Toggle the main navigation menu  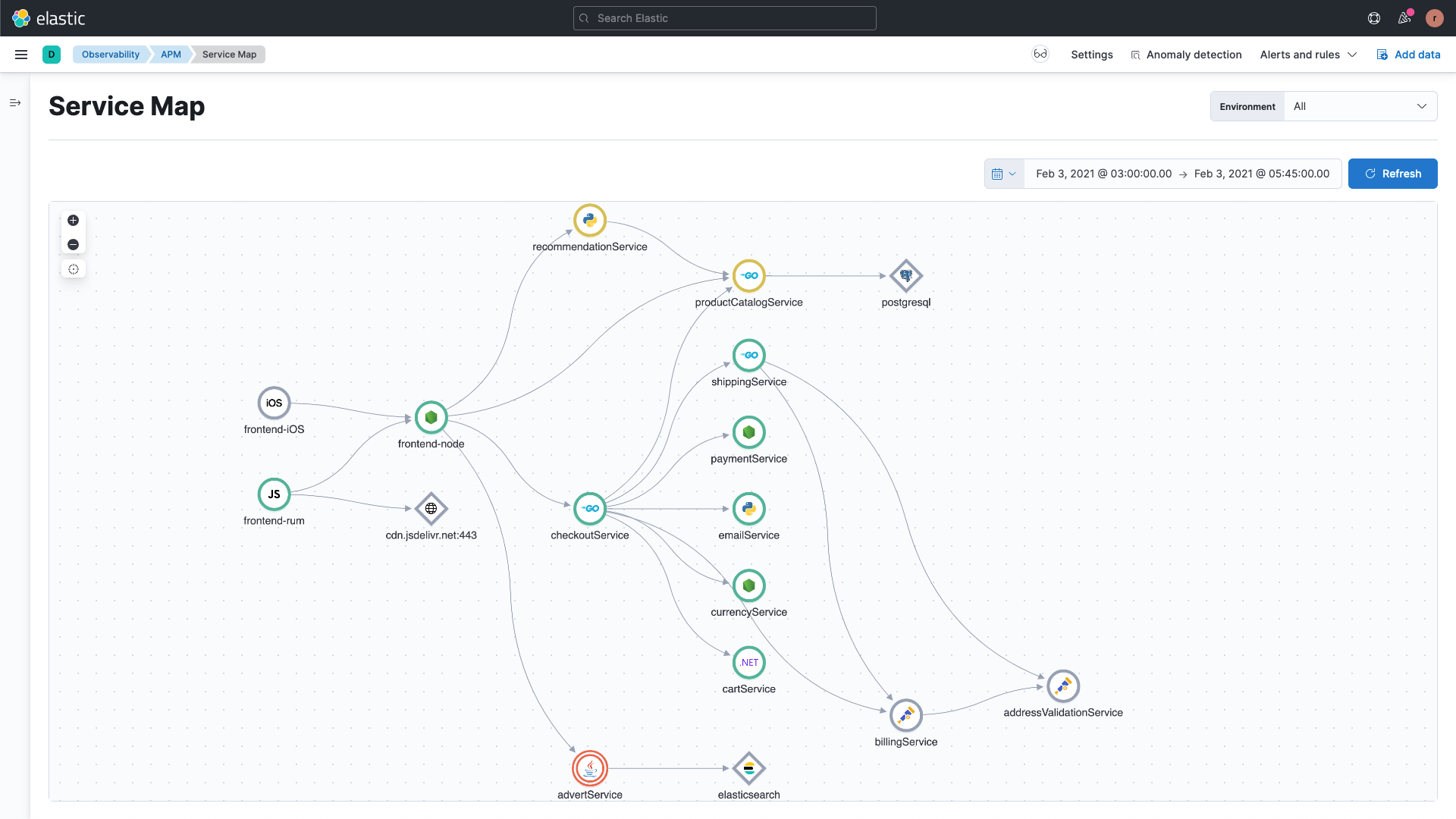[21, 55]
